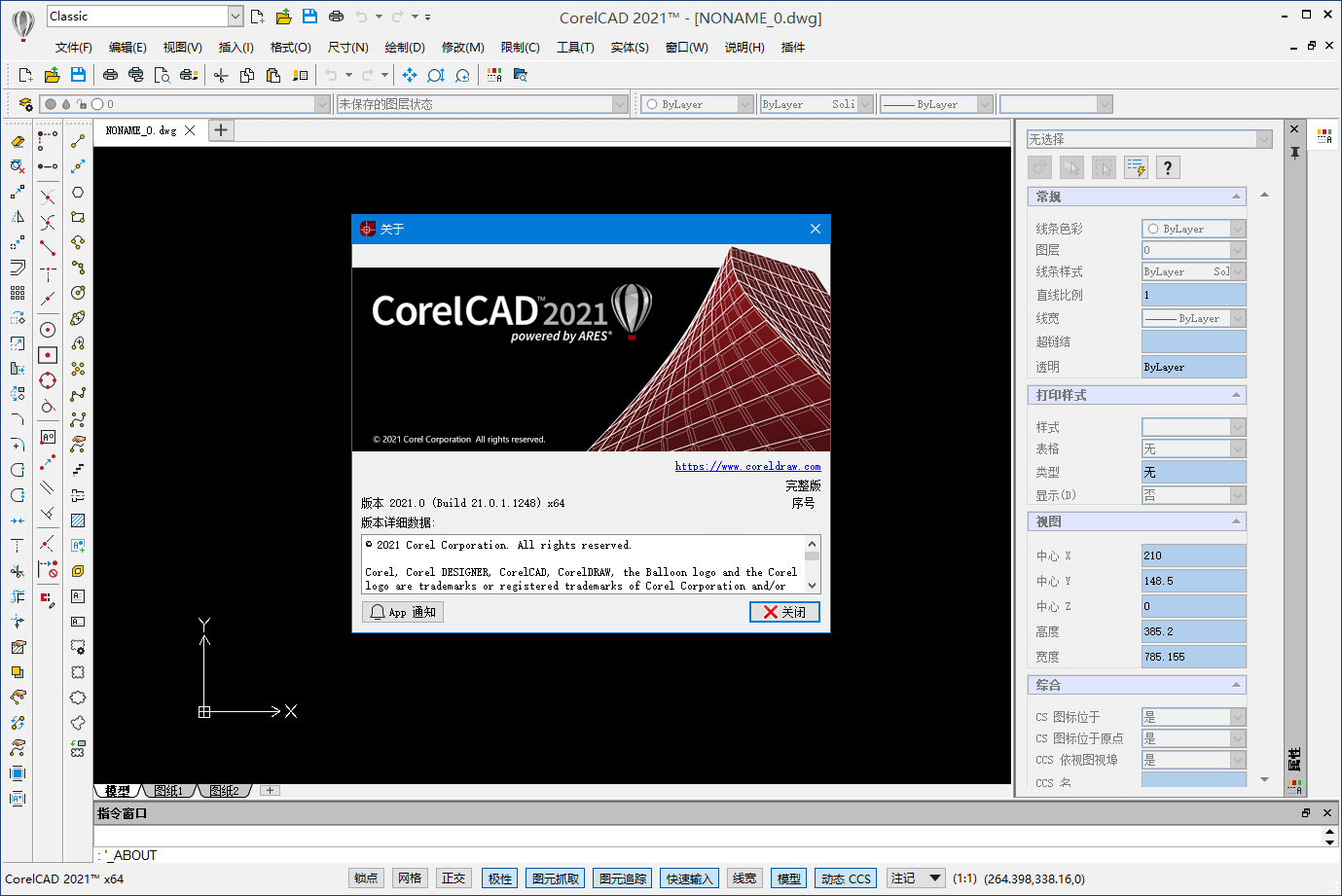Click the Print icon in standard toolbar
This screenshot has height=896, width=1342.
point(110,75)
